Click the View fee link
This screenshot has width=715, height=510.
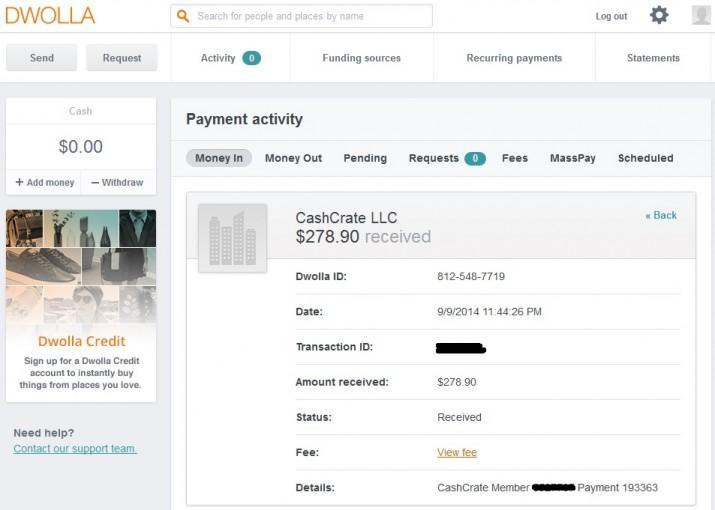tap(457, 453)
